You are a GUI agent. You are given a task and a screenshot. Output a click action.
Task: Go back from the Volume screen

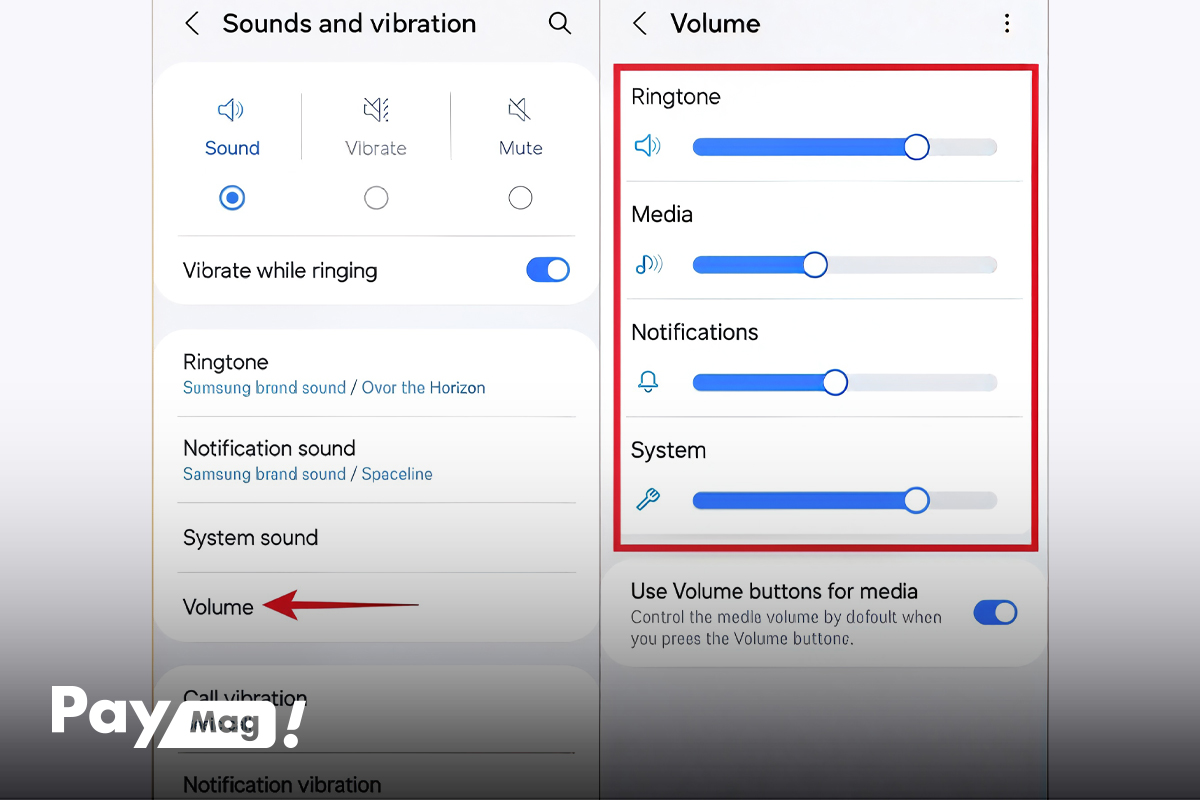(x=640, y=24)
